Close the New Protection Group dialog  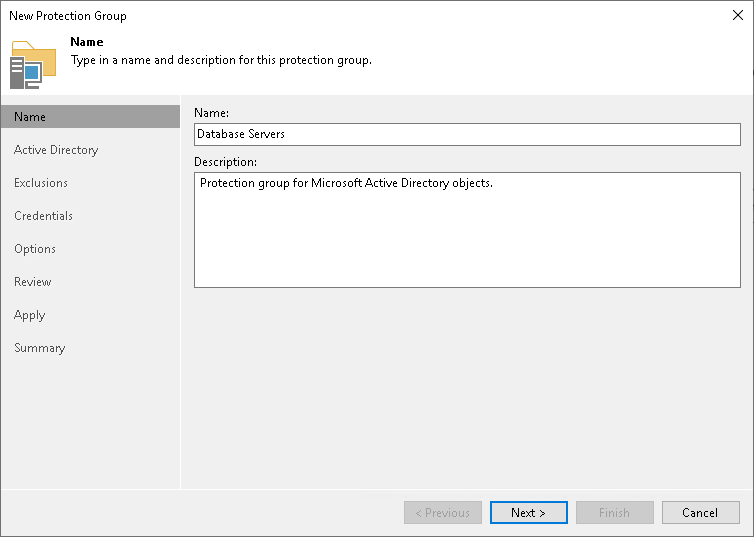pos(737,16)
